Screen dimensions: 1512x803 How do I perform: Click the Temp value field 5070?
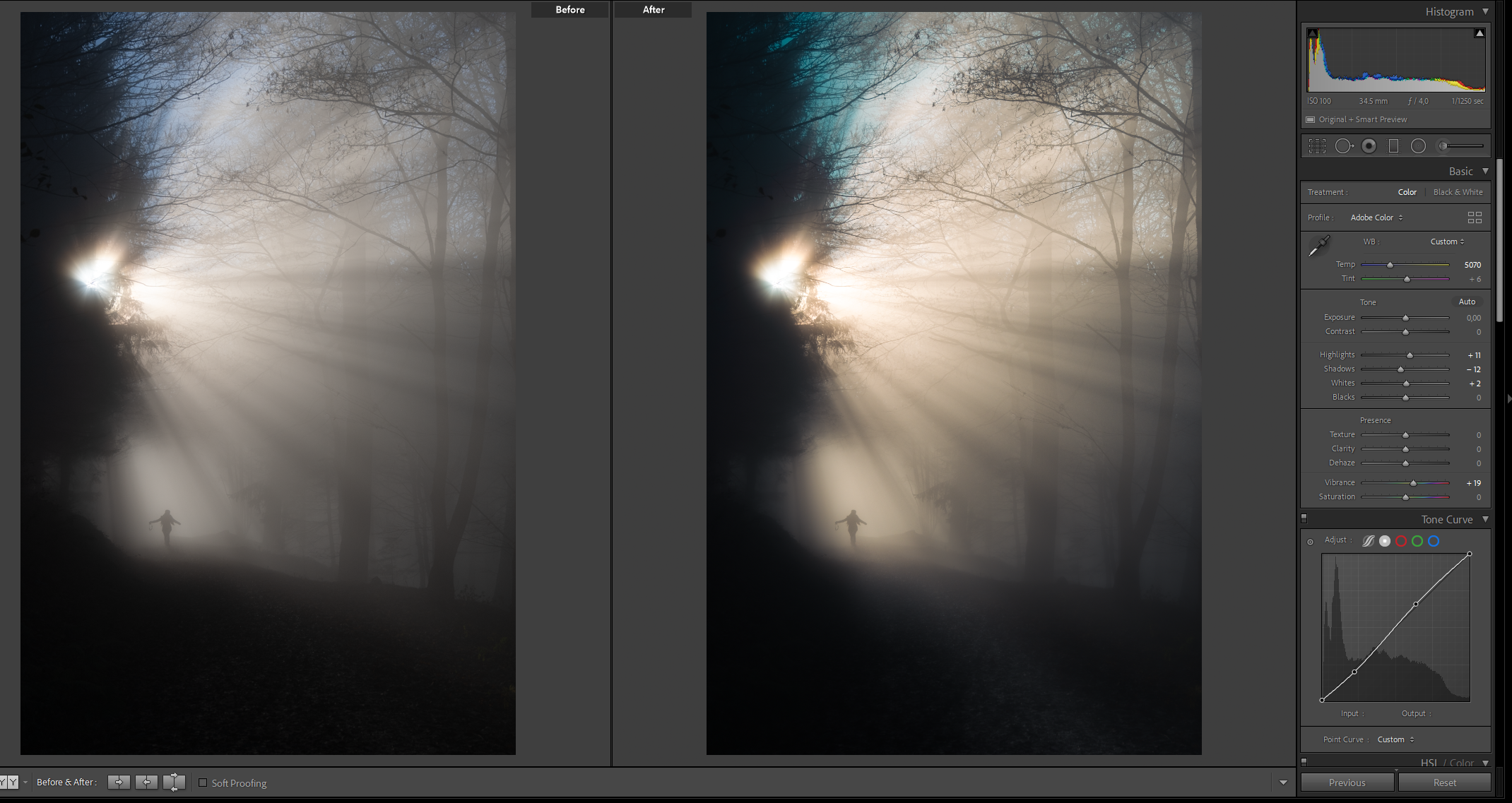click(x=1472, y=265)
